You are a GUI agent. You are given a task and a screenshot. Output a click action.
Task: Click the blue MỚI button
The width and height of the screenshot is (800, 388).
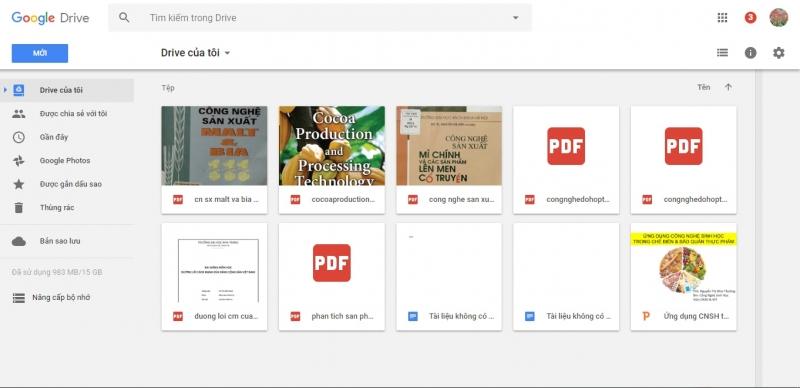[x=40, y=53]
